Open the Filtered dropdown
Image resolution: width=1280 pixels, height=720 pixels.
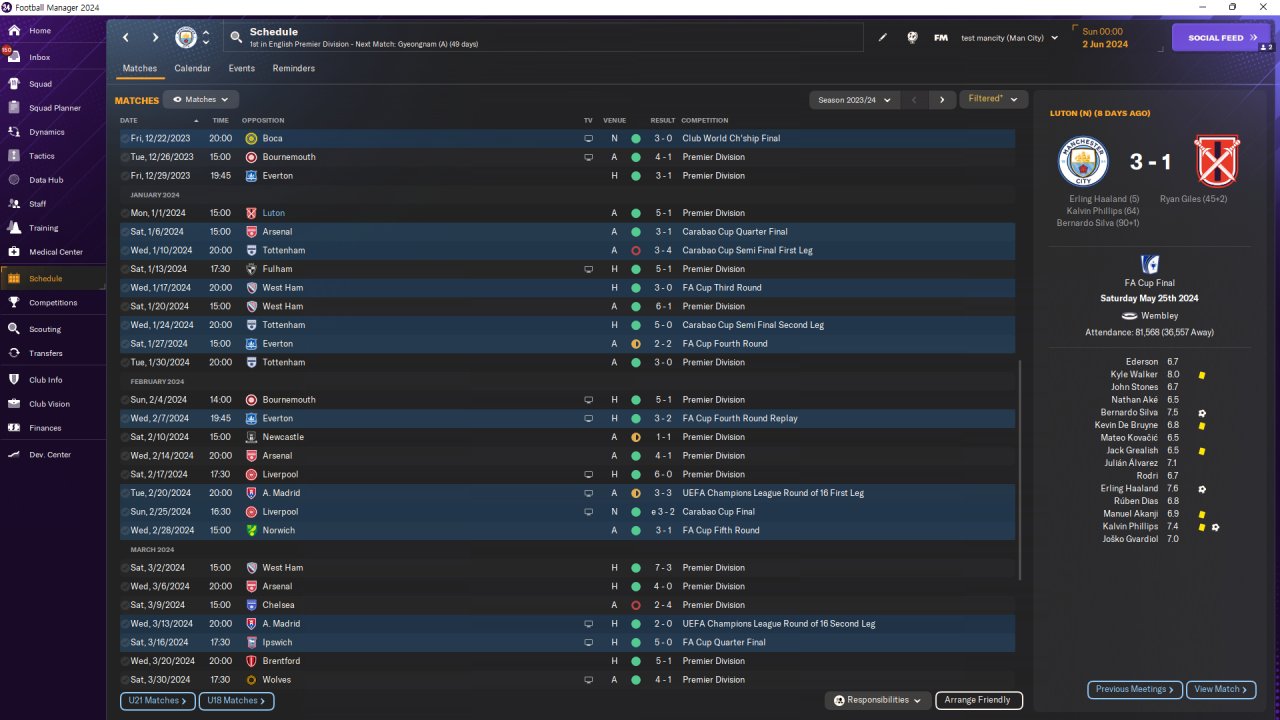993,99
